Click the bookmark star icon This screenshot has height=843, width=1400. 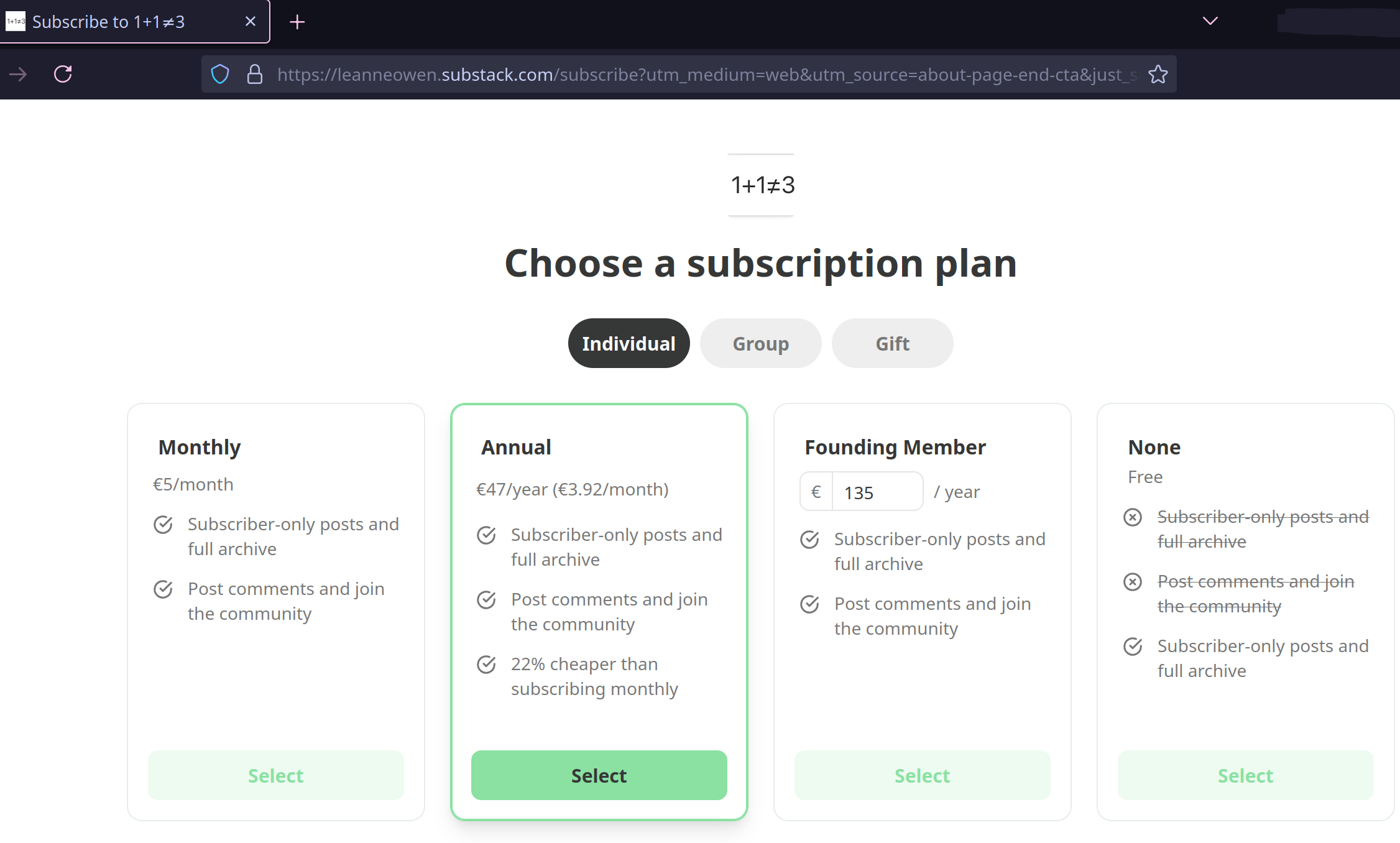coord(1158,75)
